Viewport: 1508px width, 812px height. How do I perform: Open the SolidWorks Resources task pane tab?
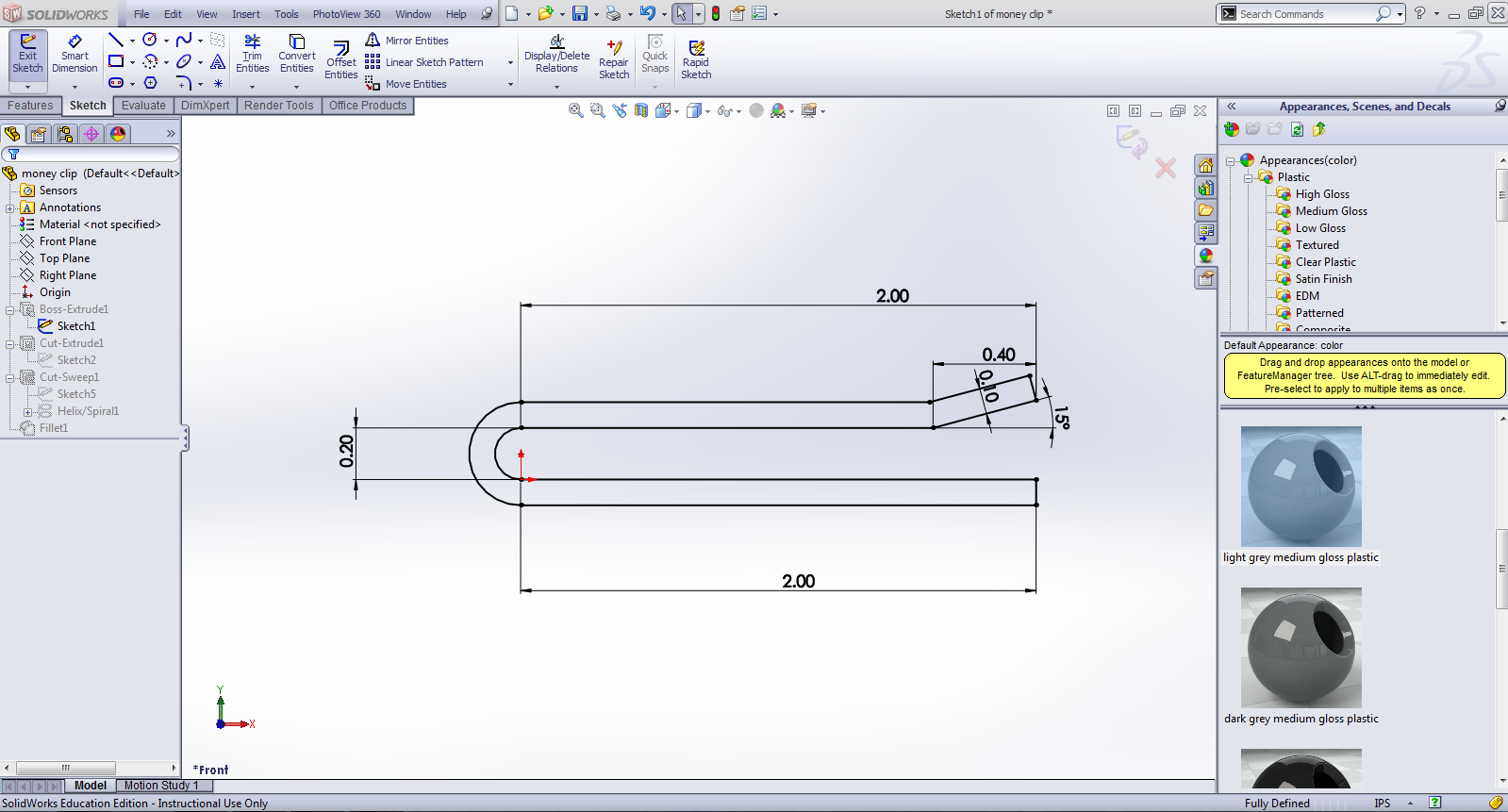coord(1205,165)
